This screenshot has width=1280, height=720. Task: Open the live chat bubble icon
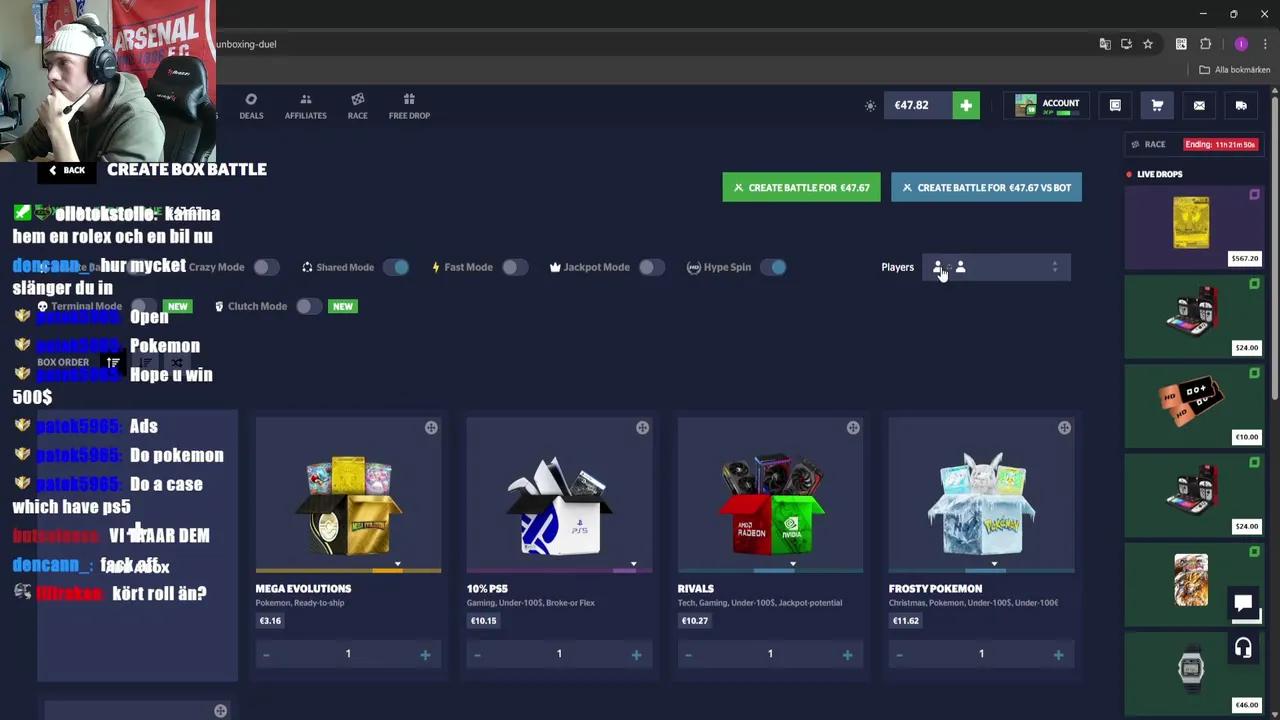click(1243, 602)
